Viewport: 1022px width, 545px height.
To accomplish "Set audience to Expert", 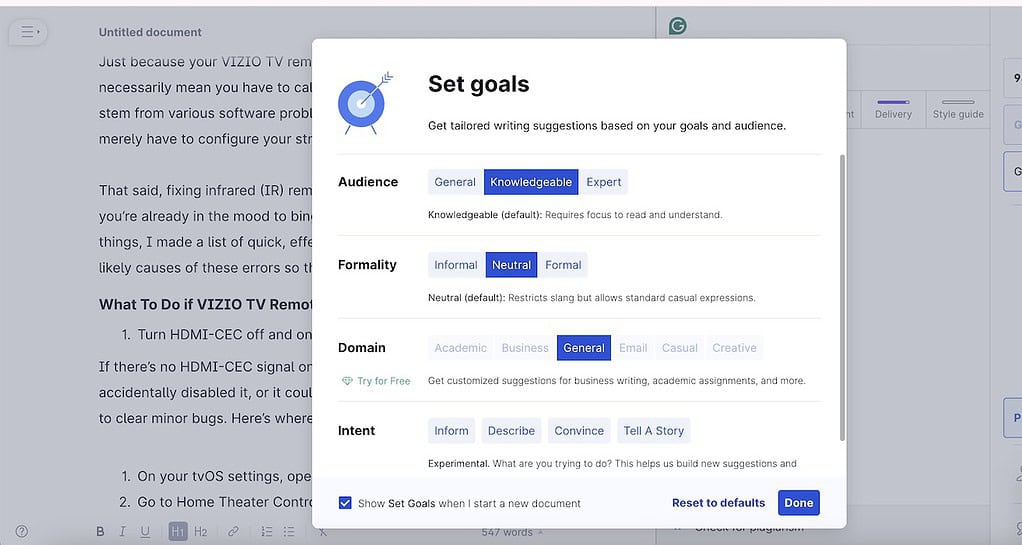I will [603, 182].
